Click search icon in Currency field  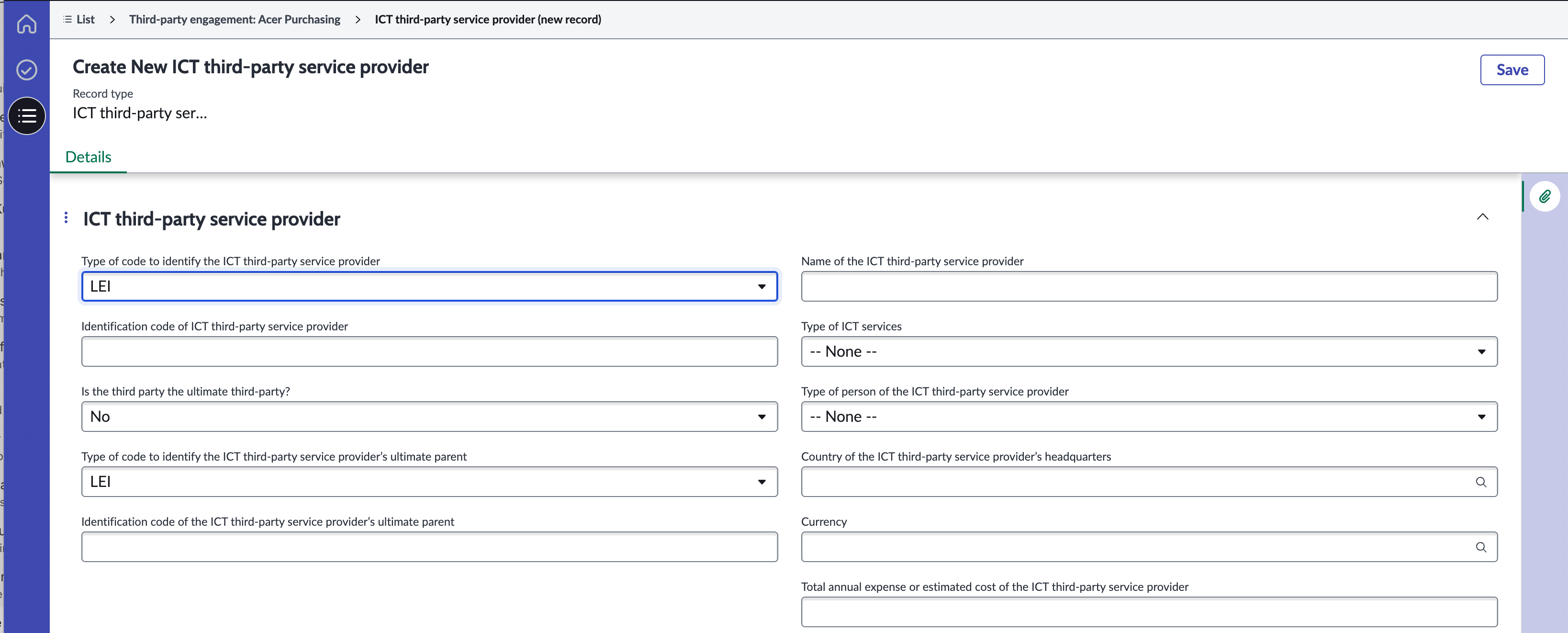1480,547
